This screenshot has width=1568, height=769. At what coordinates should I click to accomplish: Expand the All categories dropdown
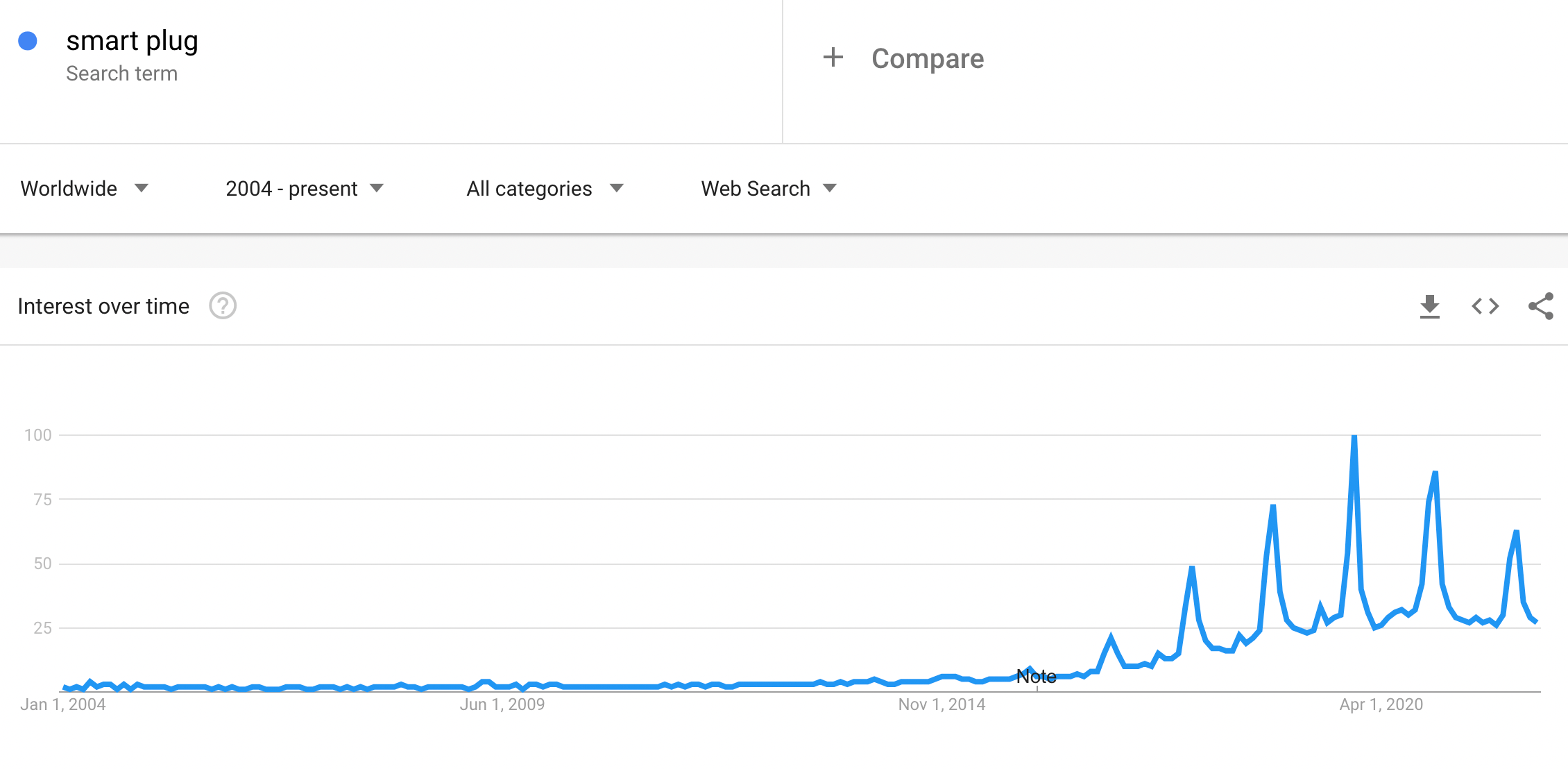[545, 189]
